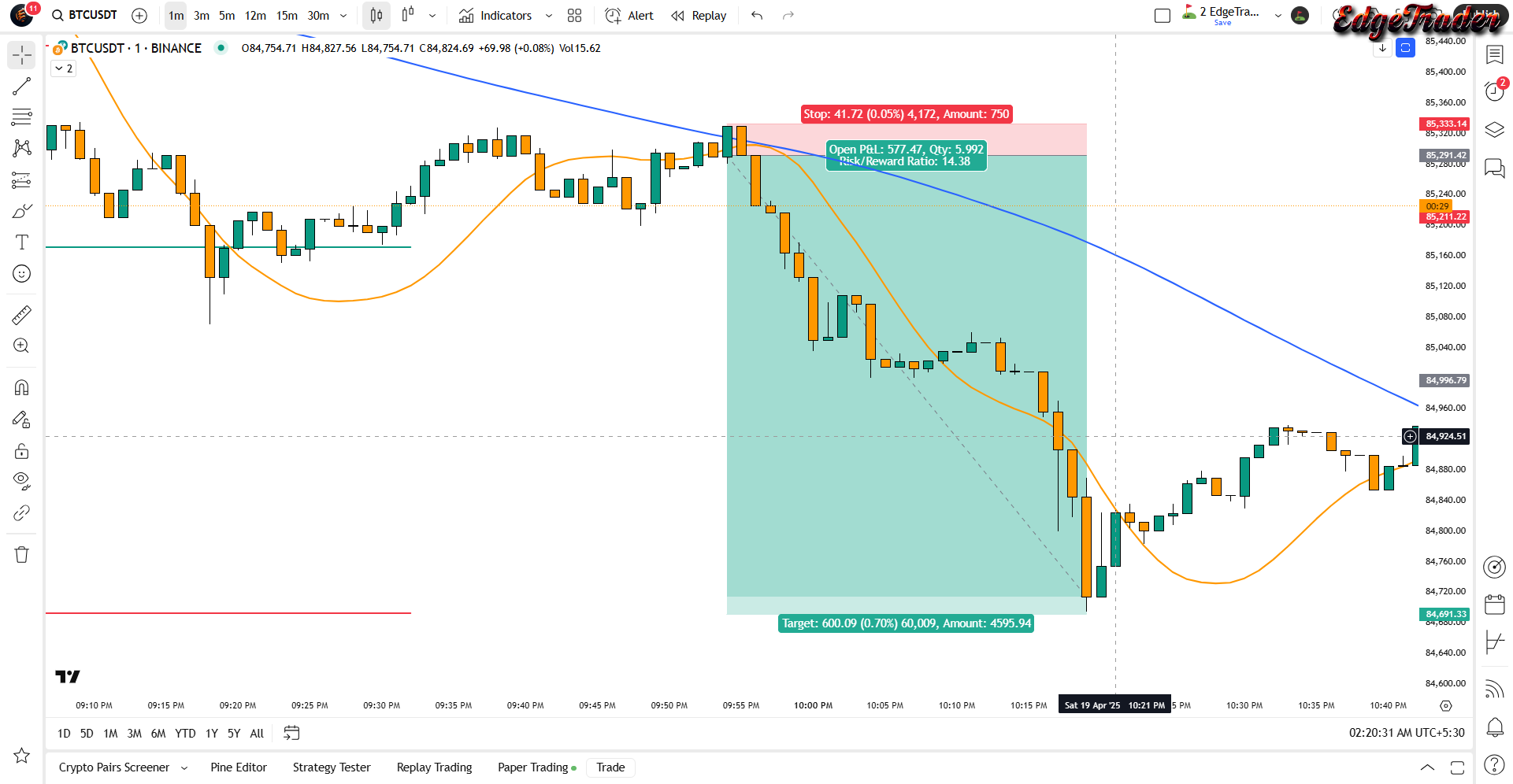
Task: Click the add symbol plus icon
Action: point(139,16)
